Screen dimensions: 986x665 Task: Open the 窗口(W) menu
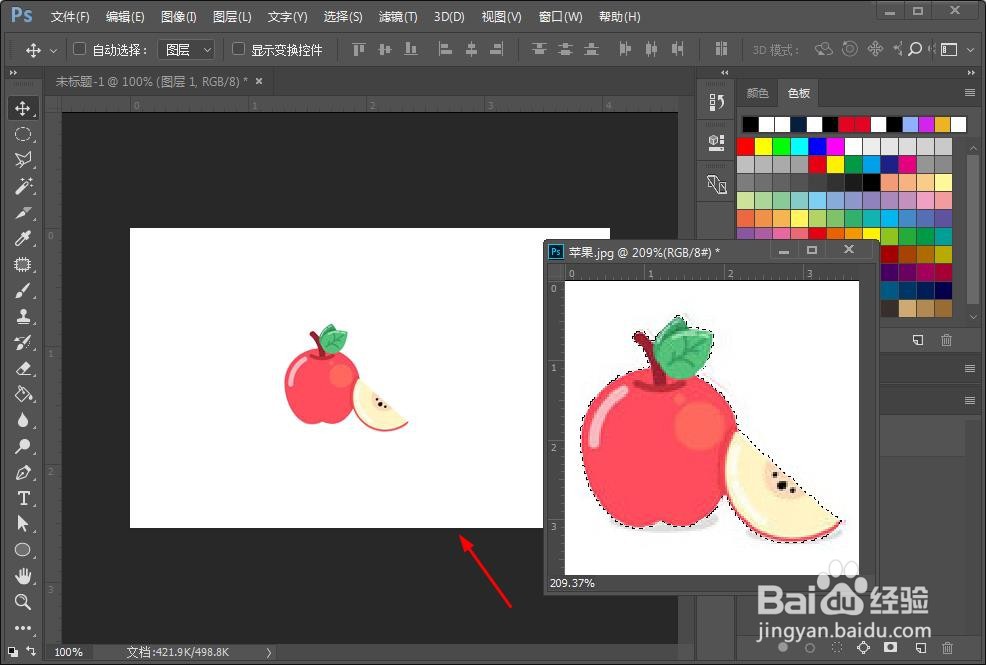tap(560, 17)
